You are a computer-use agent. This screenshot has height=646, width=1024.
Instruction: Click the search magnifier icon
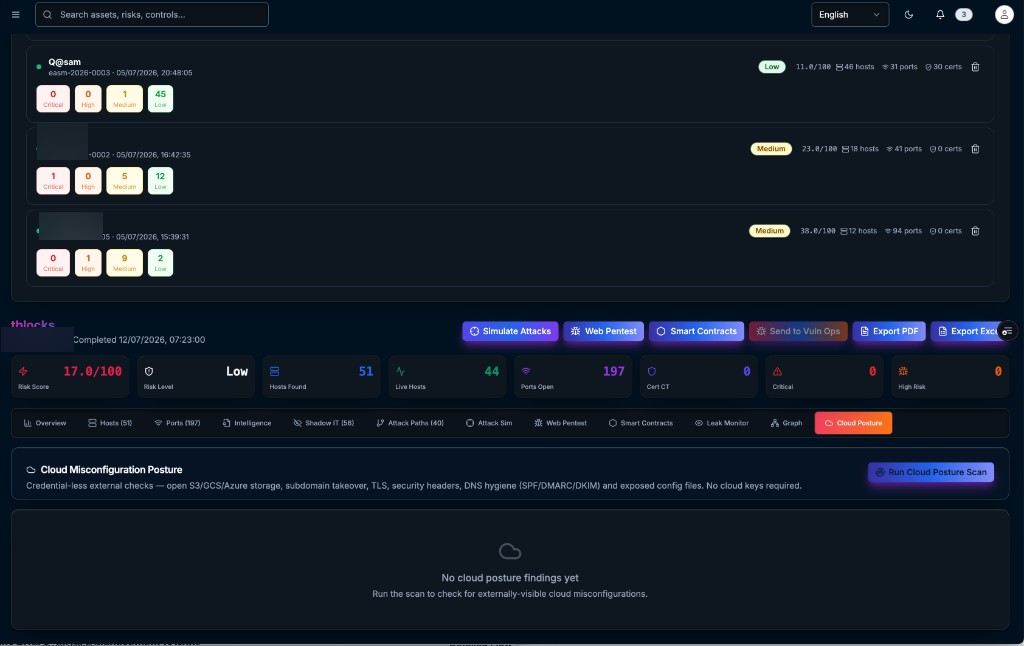[x=48, y=14]
